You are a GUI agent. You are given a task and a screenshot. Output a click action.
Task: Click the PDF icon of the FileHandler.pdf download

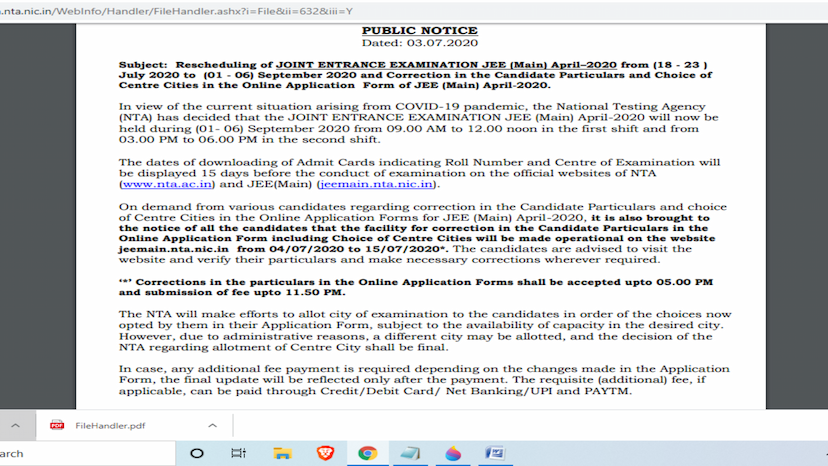[58, 424]
